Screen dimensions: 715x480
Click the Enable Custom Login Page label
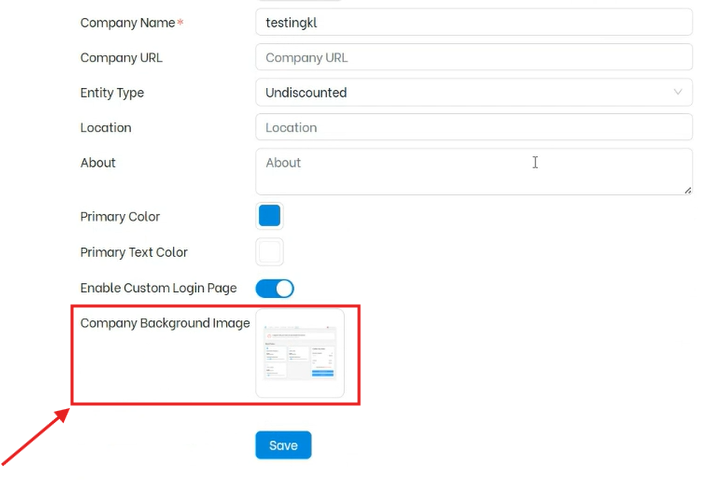point(158,288)
